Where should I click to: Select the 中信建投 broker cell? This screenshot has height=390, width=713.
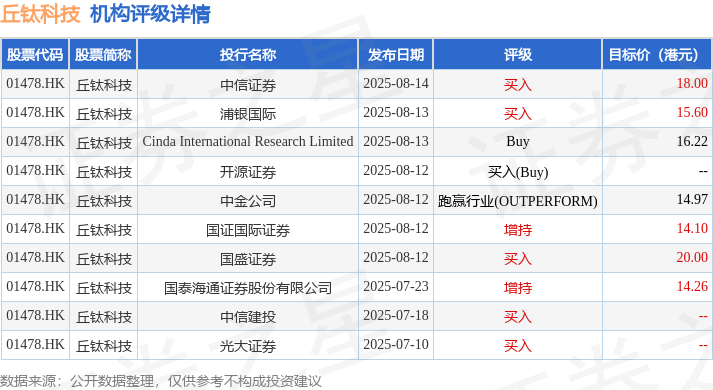(x=248, y=316)
